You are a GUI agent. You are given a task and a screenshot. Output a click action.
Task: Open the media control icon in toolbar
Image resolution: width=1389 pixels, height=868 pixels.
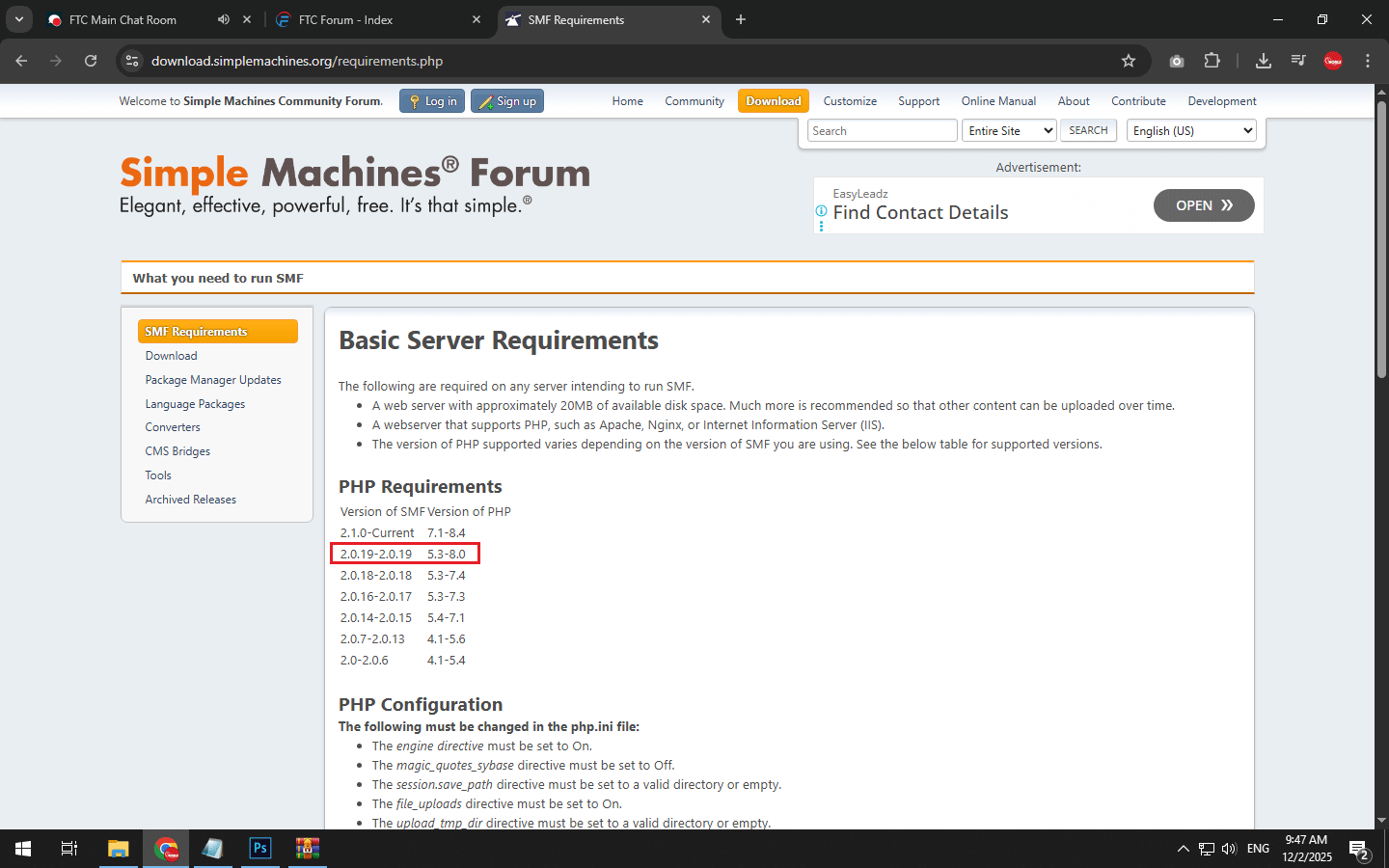coord(1298,61)
